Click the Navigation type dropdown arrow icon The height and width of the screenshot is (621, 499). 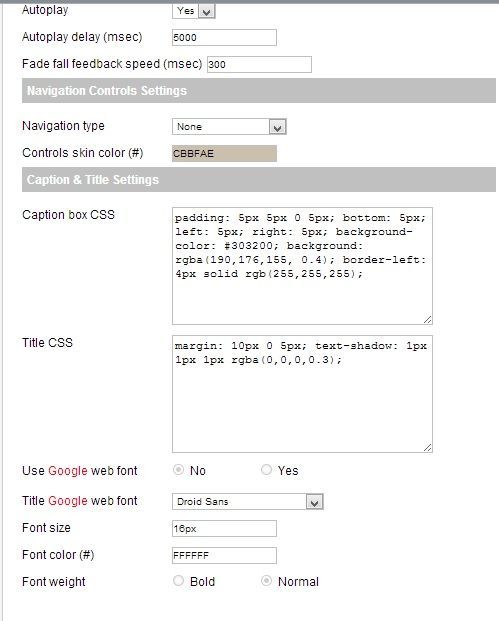click(278, 127)
